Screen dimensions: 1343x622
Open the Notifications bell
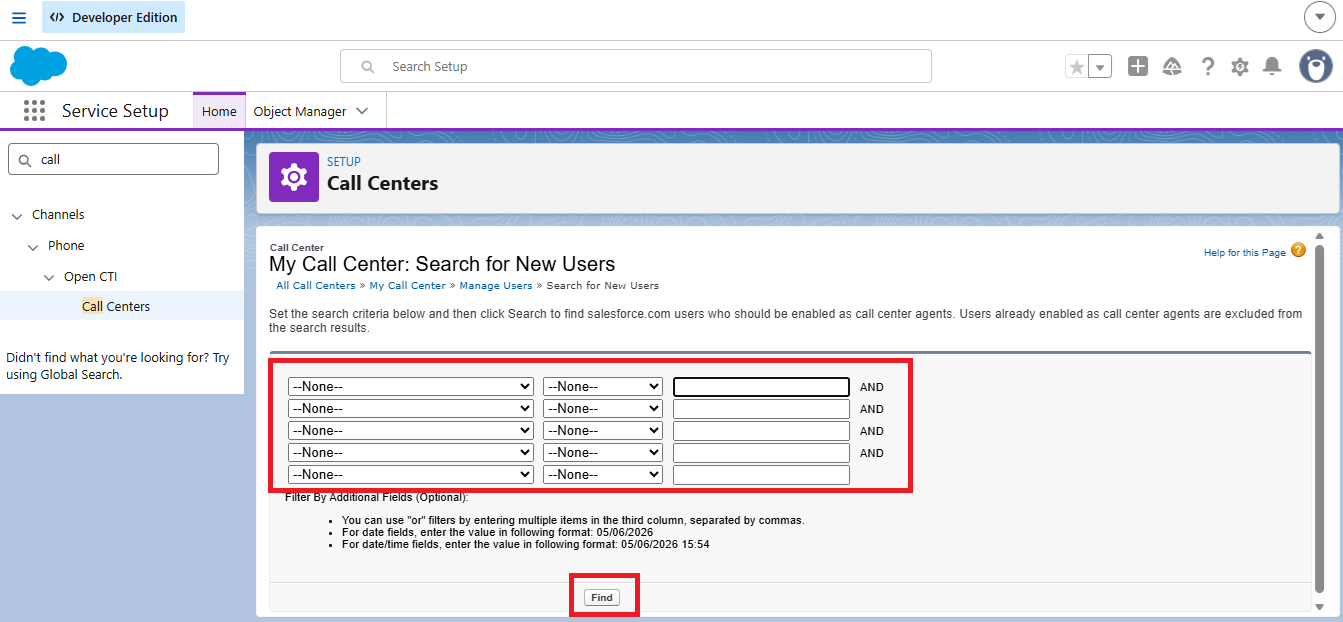pos(1272,66)
